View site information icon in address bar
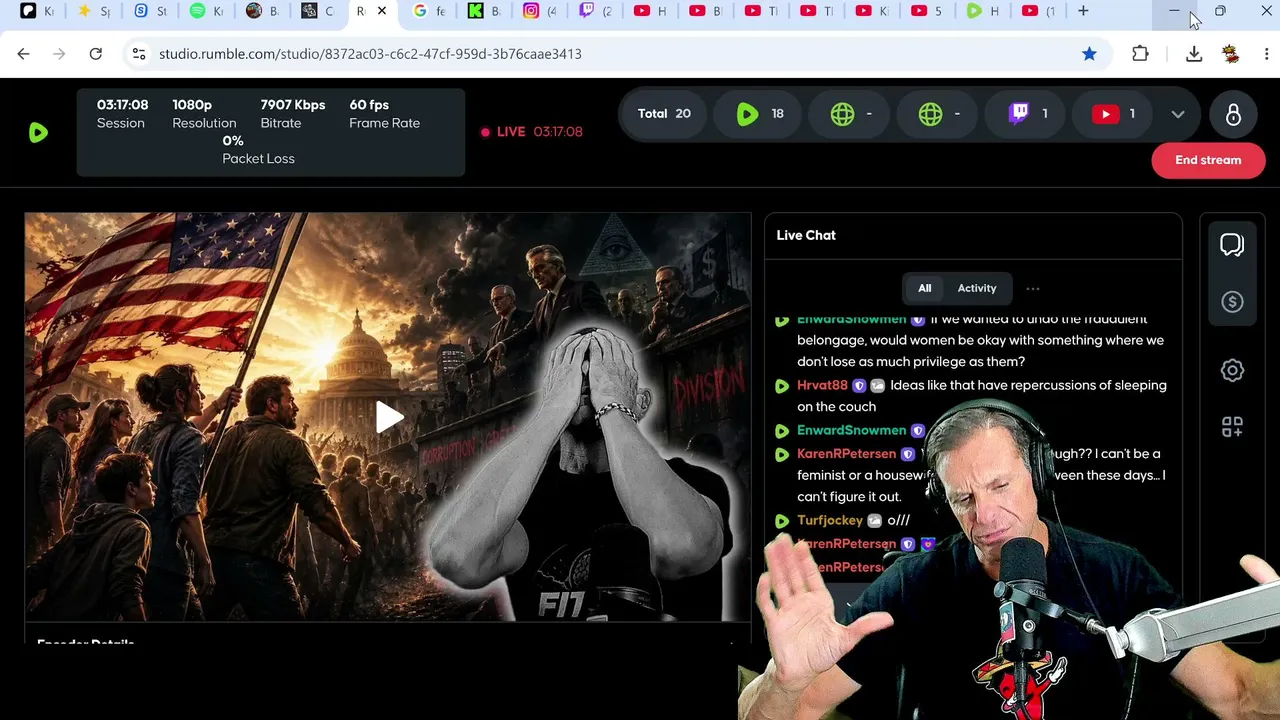Screen dimensions: 1280x720 tap(139, 54)
